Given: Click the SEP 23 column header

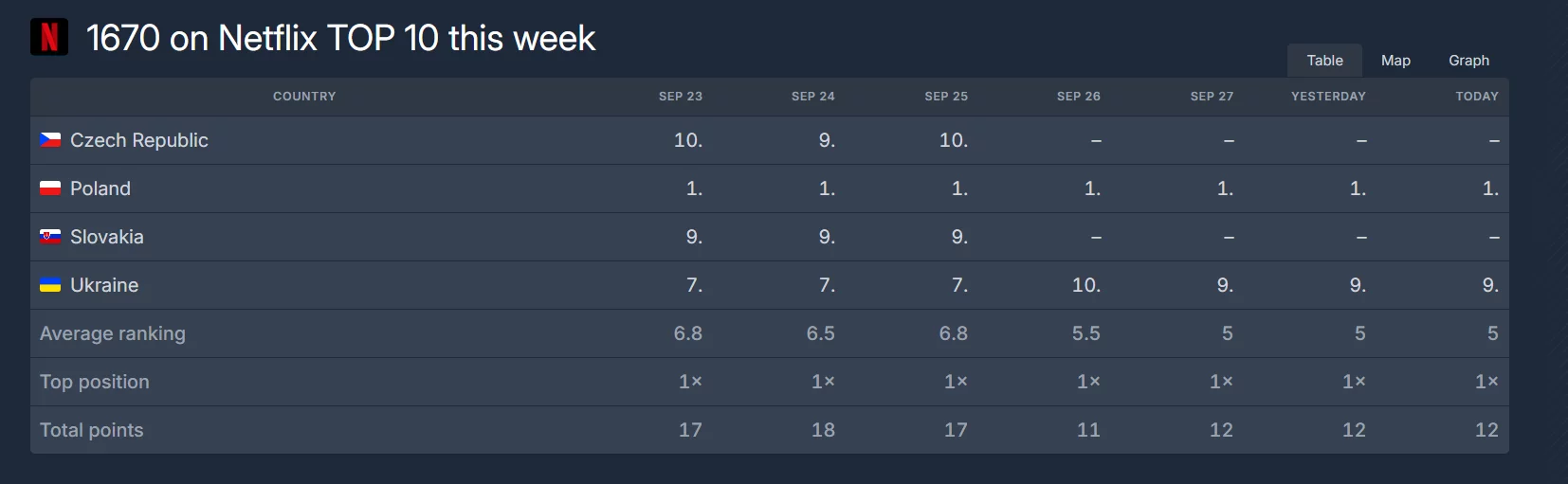Looking at the screenshot, I should [681, 97].
